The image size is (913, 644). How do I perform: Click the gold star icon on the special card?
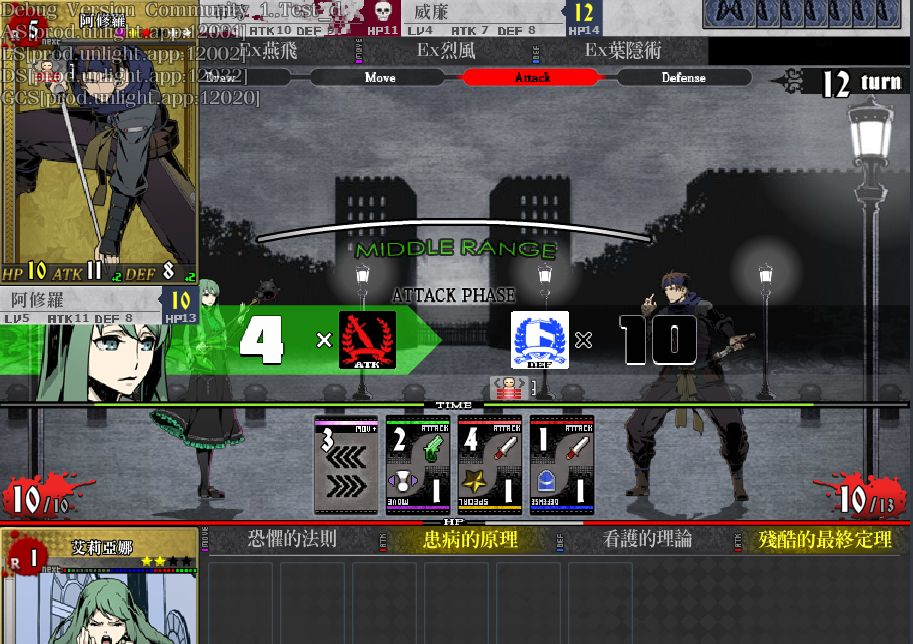(x=474, y=481)
